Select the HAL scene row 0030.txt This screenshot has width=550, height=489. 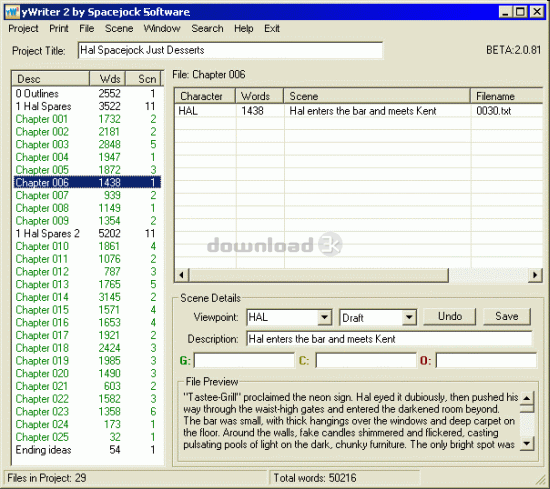(358, 111)
